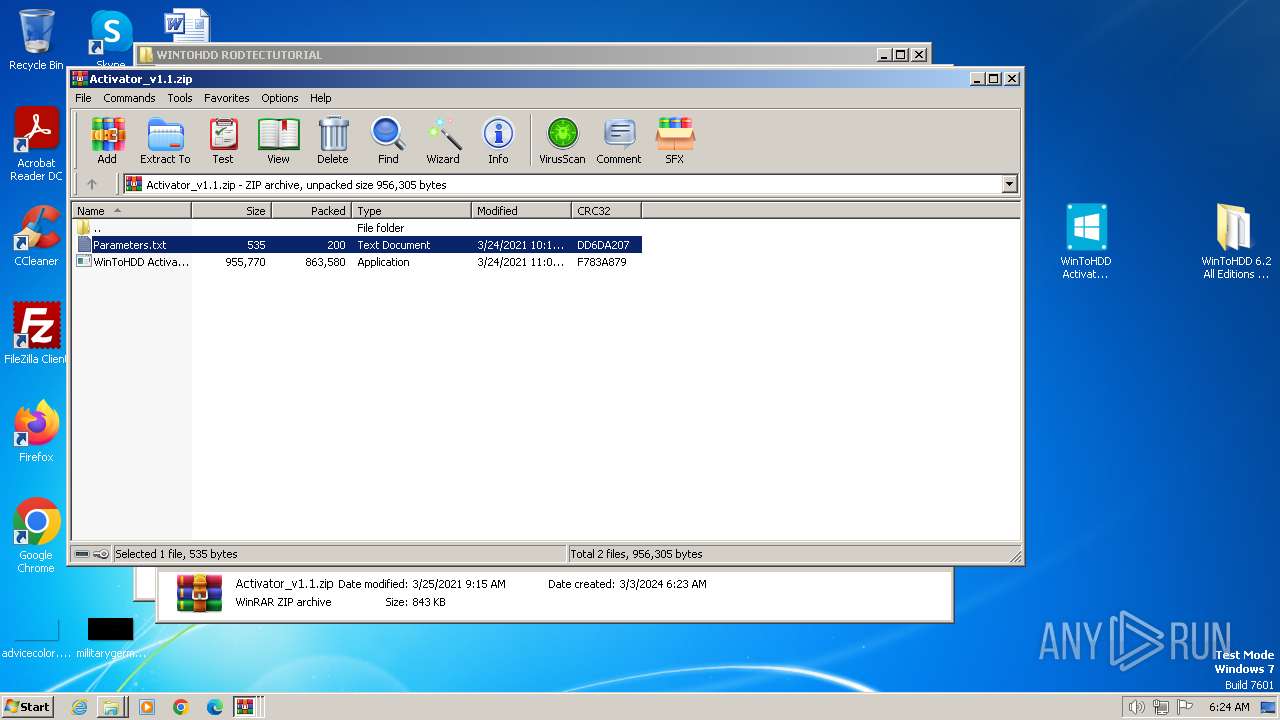This screenshot has height=720, width=1280.
Task: Click the drive icon in status bar
Action: [x=82, y=554]
